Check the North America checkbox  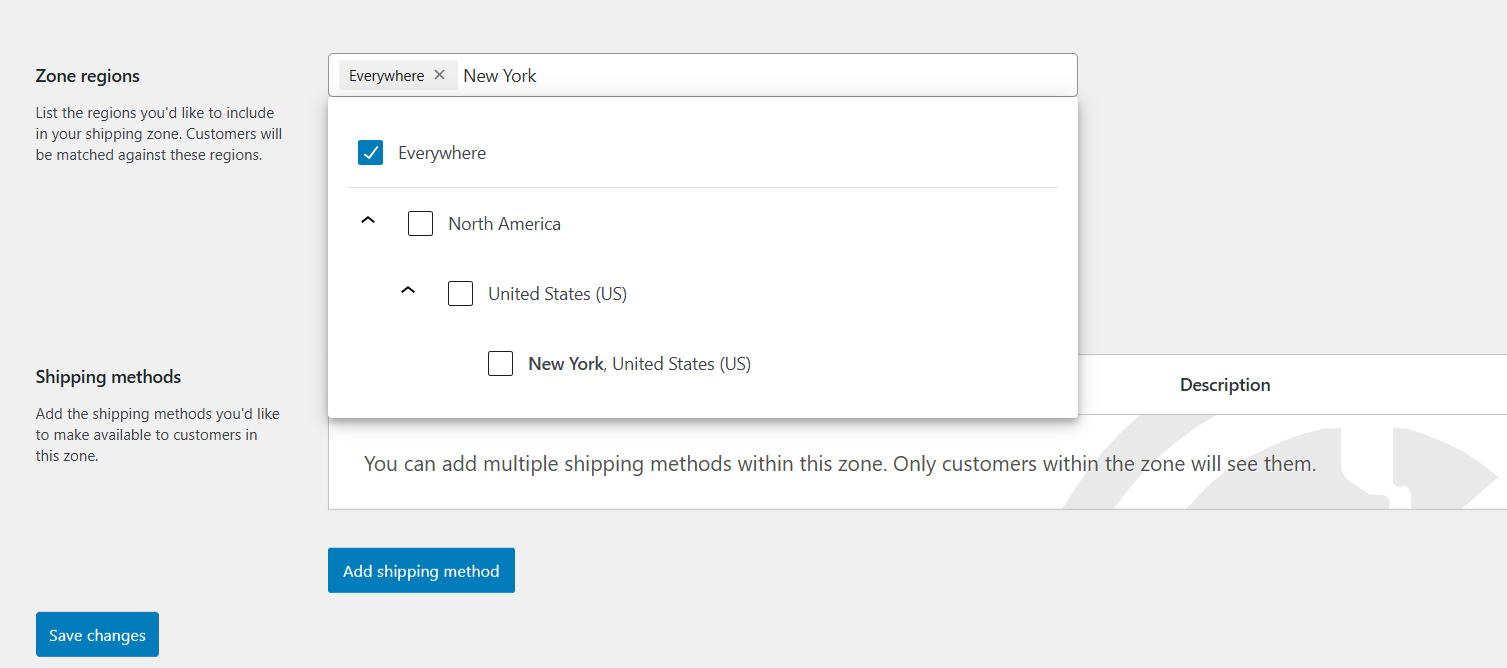coord(420,223)
